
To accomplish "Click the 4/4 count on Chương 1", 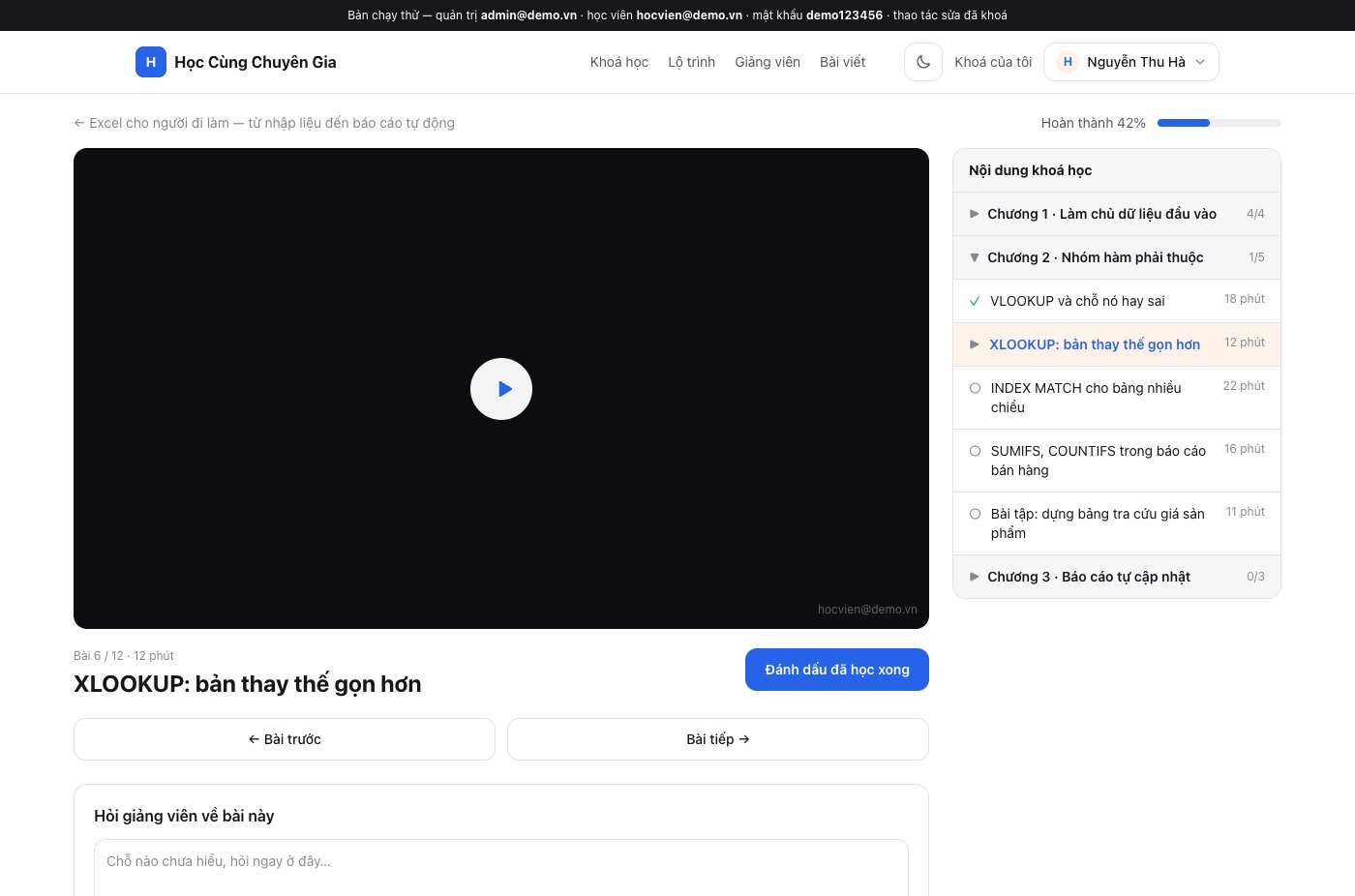I will coord(1255,214).
